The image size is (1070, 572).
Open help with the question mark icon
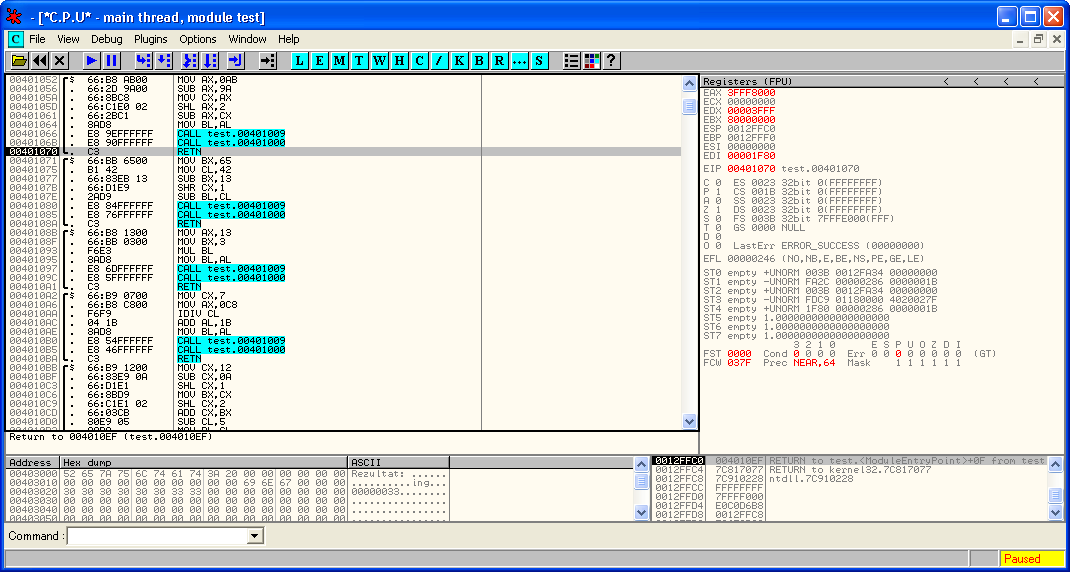[x=611, y=61]
